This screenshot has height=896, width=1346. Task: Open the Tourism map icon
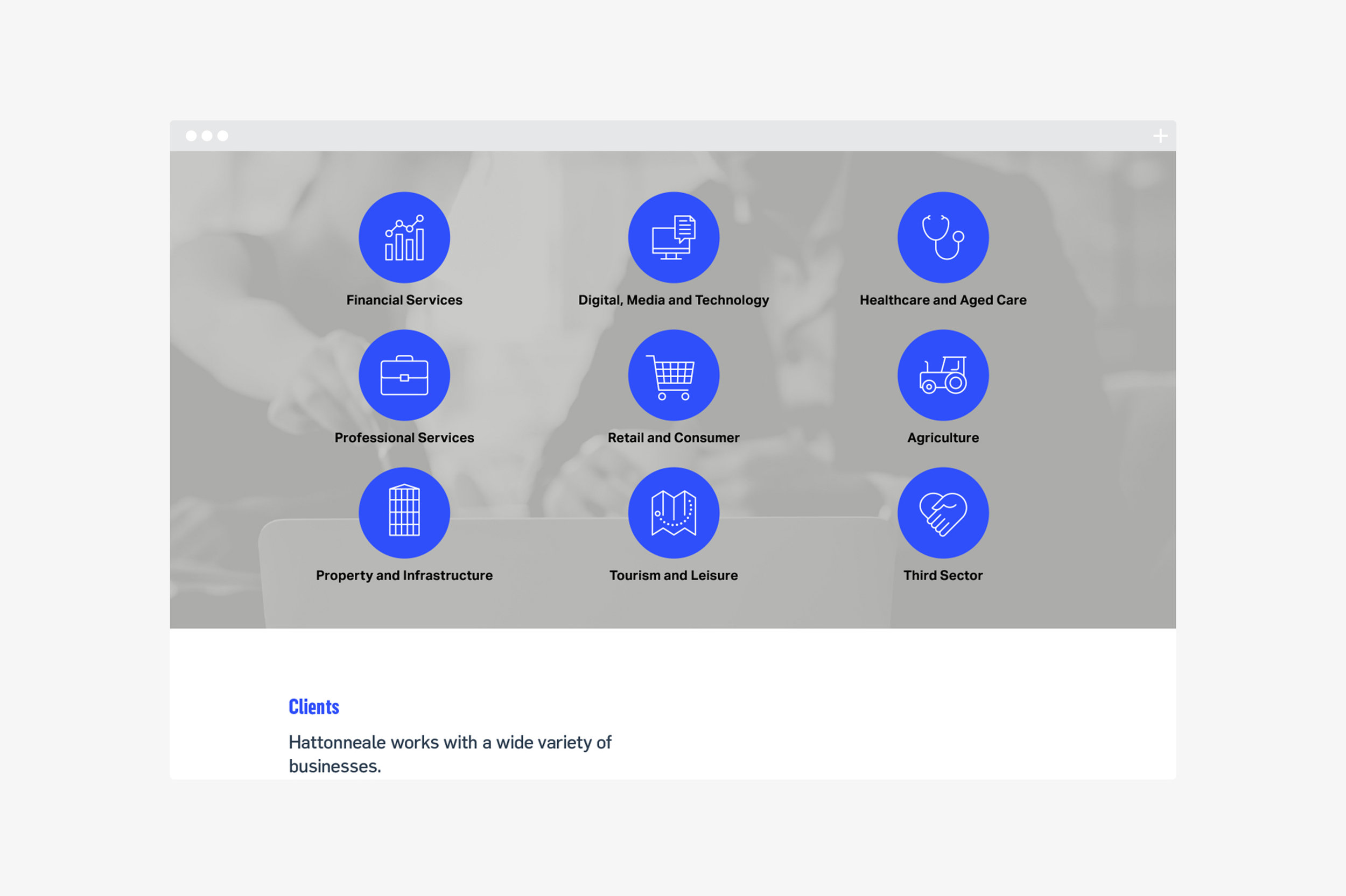(x=674, y=512)
